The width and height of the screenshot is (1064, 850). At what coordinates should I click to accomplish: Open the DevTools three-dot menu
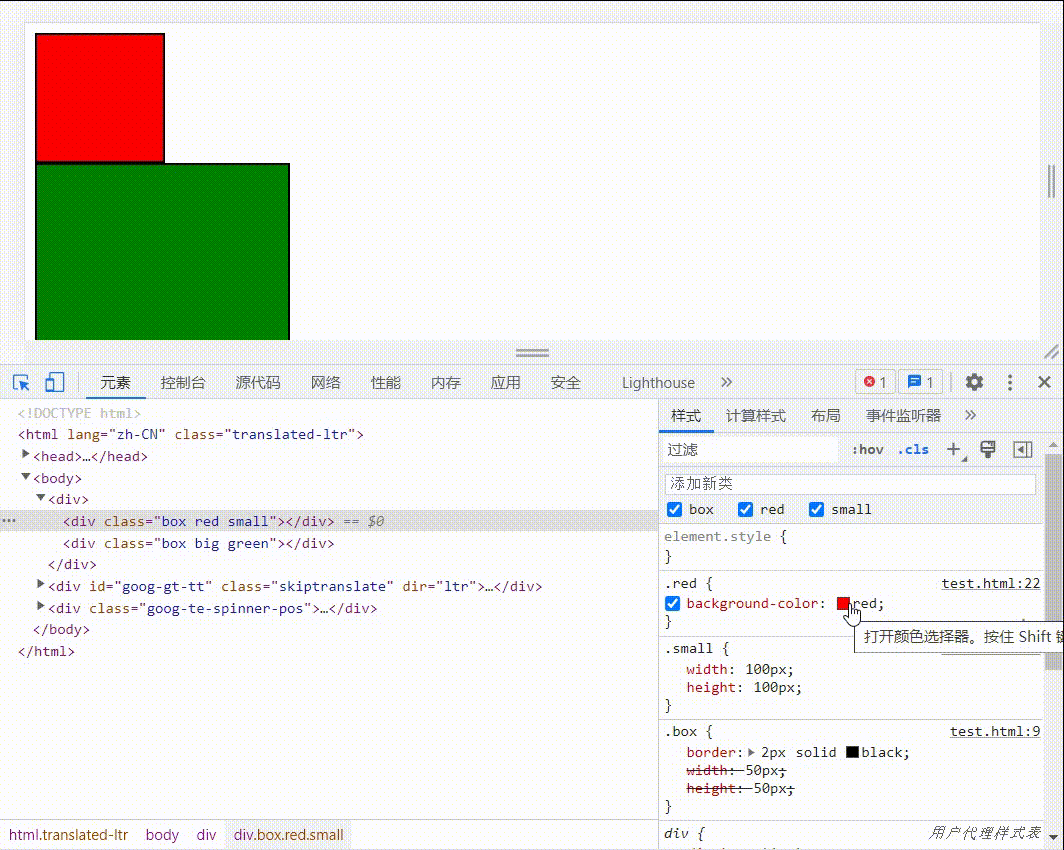pos(1010,383)
